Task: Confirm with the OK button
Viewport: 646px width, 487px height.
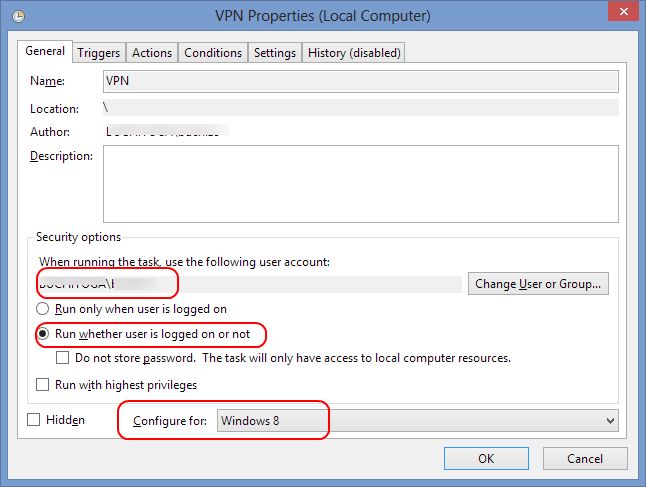Action: pyautogui.click(x=486, y=459)
